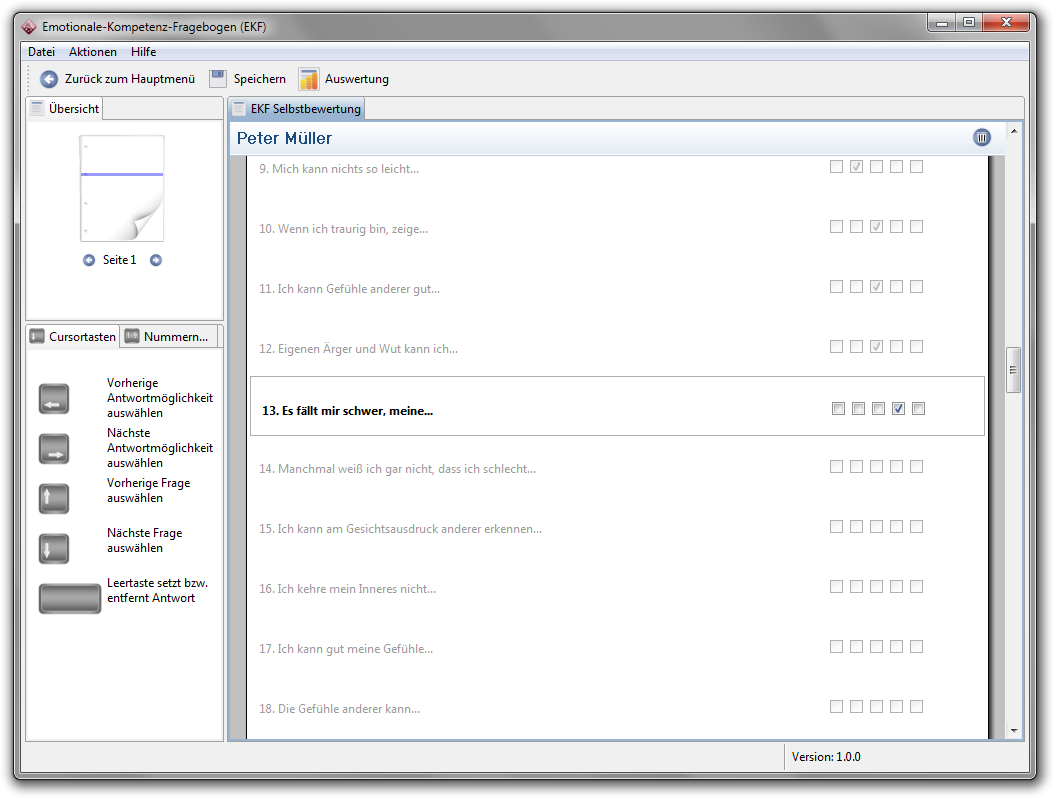Select question 9 Mich kann nichts so leicht
Viewport: 1055px width, 799px height.
pos(339,169)
